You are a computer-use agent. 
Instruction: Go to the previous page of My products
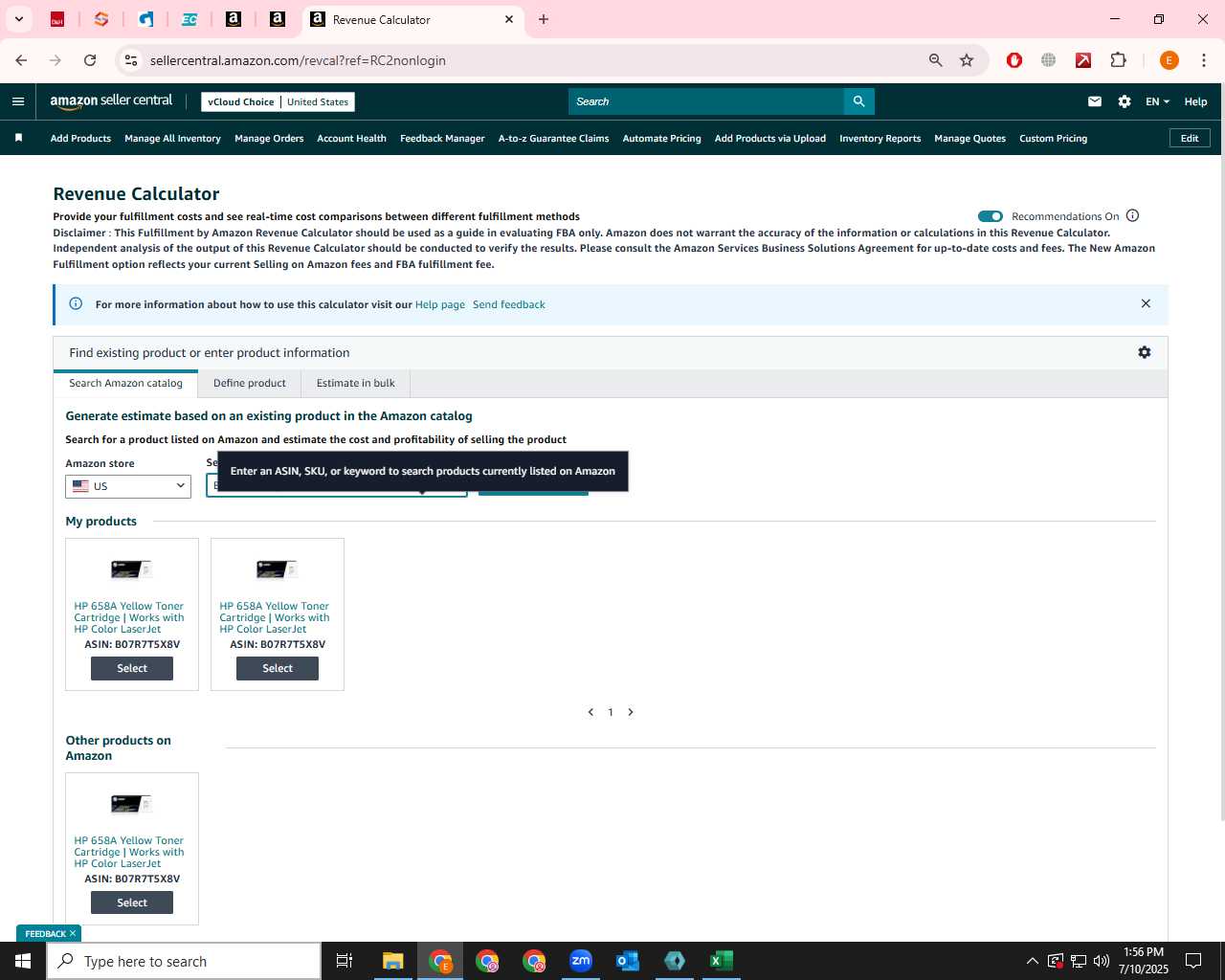tap(590, 712)
